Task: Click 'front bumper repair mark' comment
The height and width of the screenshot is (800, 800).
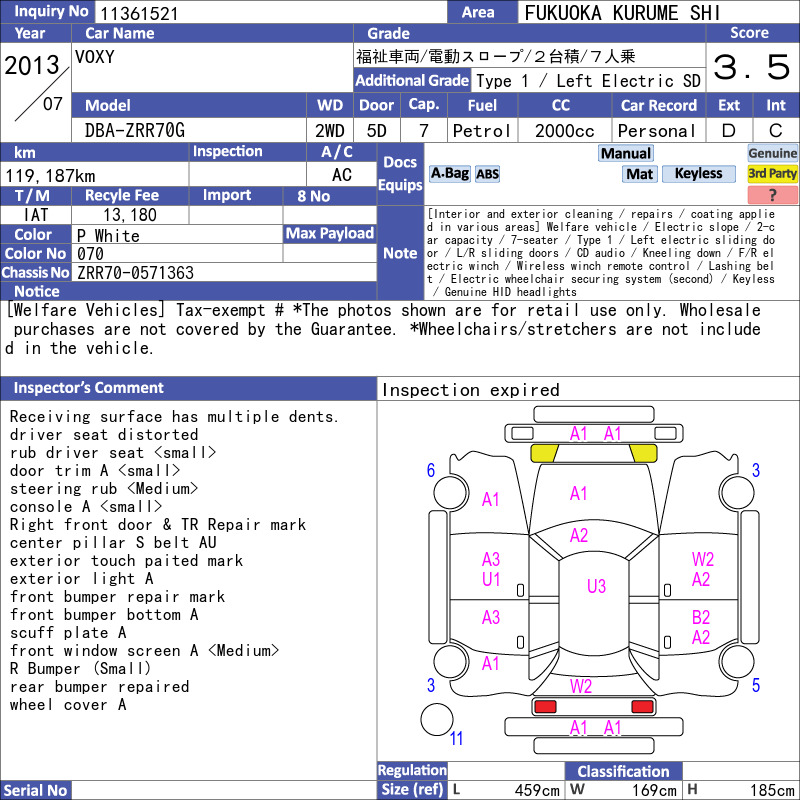Action: tap(117, 596)
